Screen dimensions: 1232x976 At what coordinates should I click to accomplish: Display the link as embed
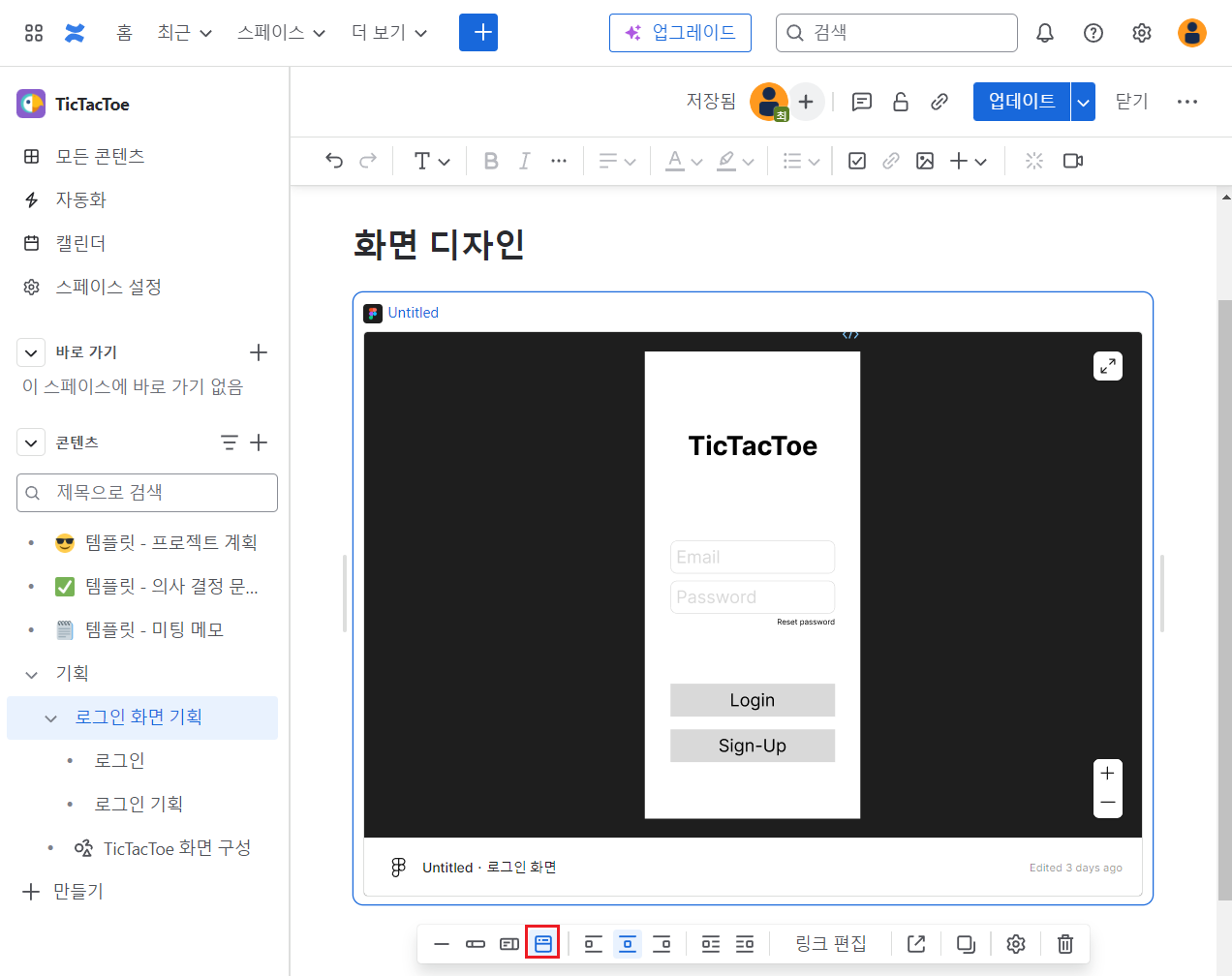point(543,944)
